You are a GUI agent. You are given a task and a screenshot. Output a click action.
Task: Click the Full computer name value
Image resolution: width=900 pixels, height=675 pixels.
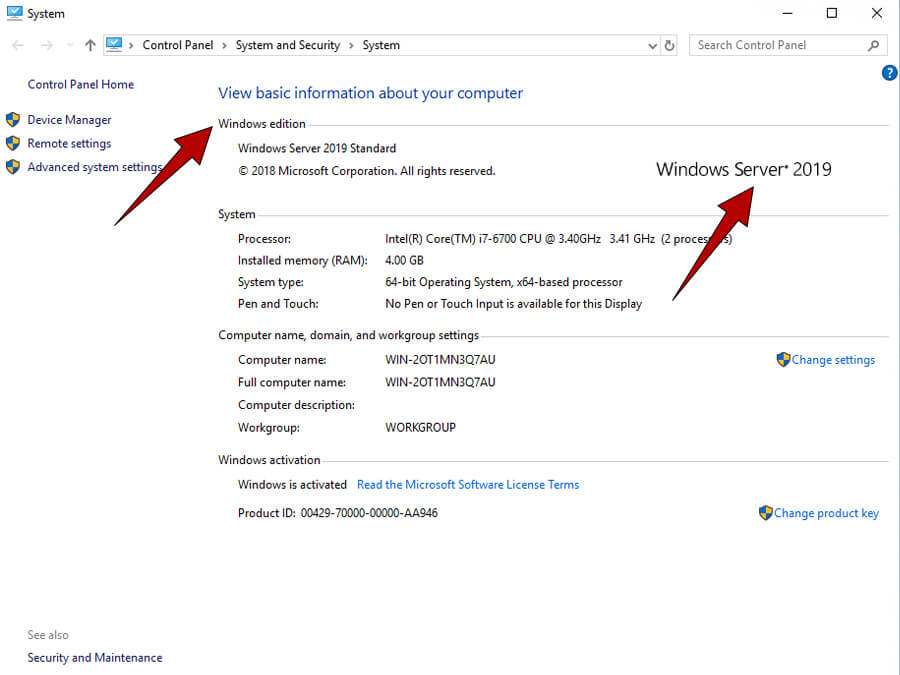[440, 382]
